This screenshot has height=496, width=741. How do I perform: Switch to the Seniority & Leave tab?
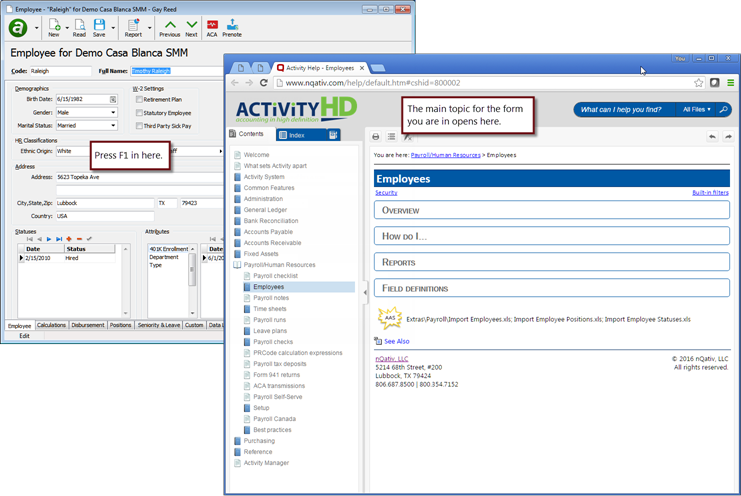158,325
